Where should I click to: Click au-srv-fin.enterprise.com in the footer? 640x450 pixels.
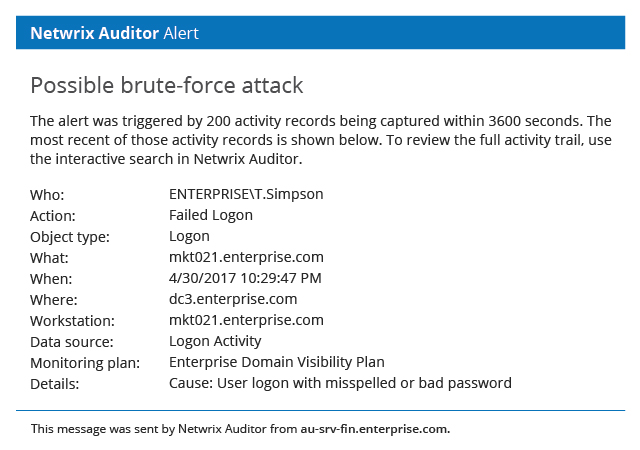375,429
